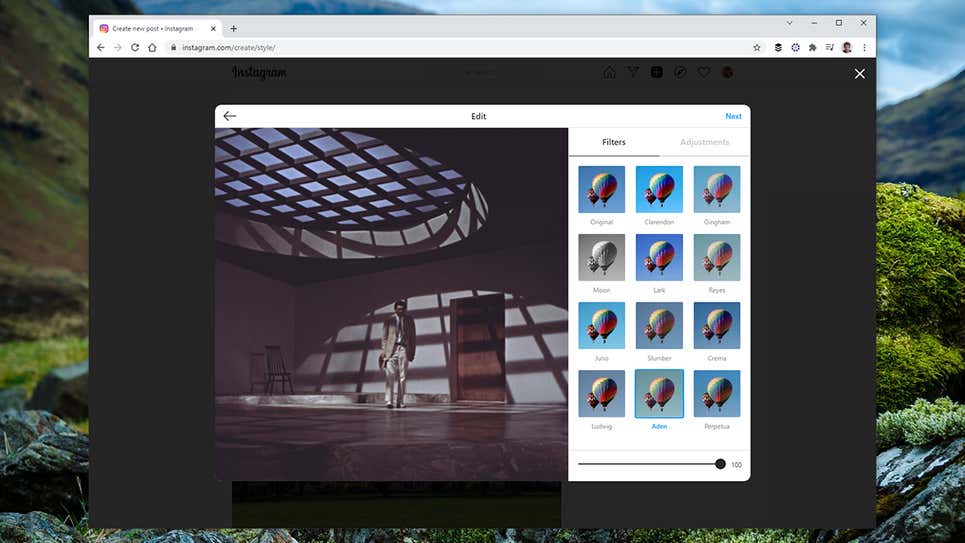965x543 pixels.
Task: Bookmark this page with the star icon
Action: pos(757,47)
